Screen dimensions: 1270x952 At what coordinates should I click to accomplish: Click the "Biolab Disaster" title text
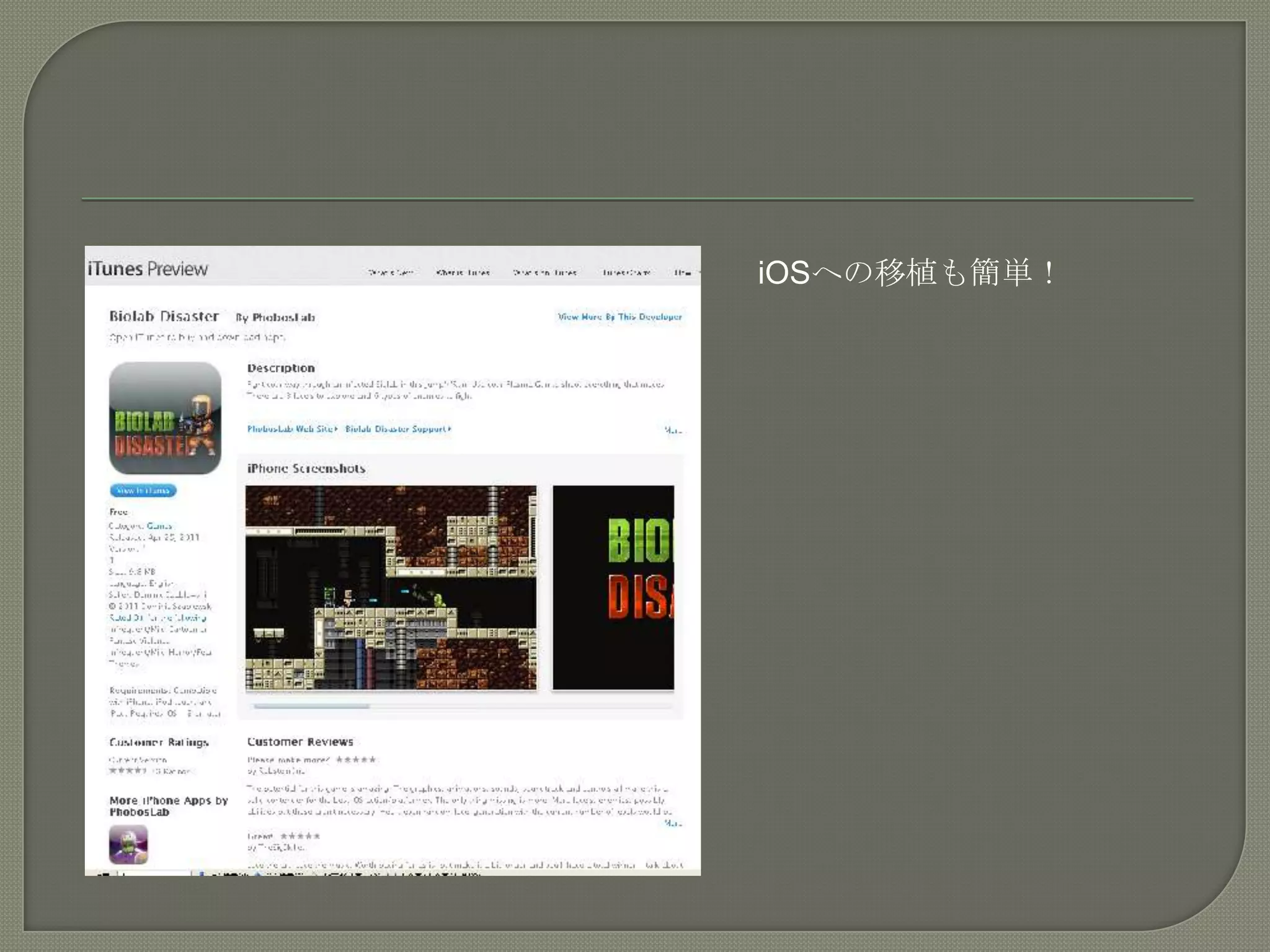164,316
